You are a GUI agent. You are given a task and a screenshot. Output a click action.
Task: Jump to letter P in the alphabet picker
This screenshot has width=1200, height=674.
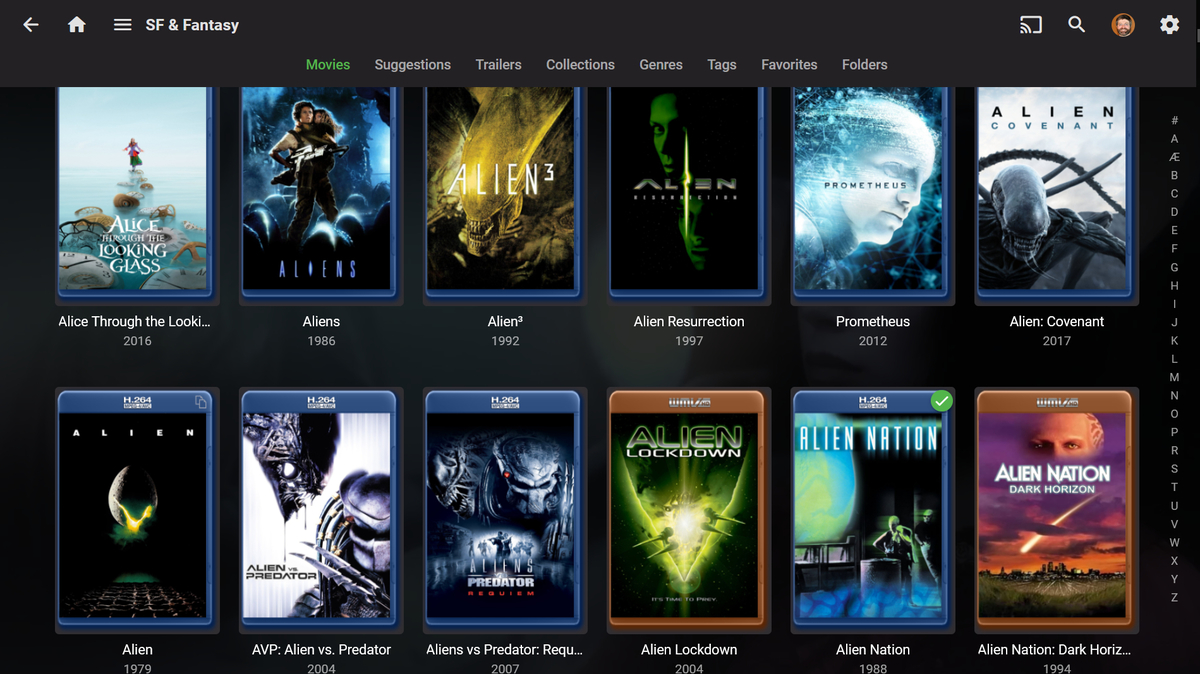pyautogui.click(x=1174, y=432)
